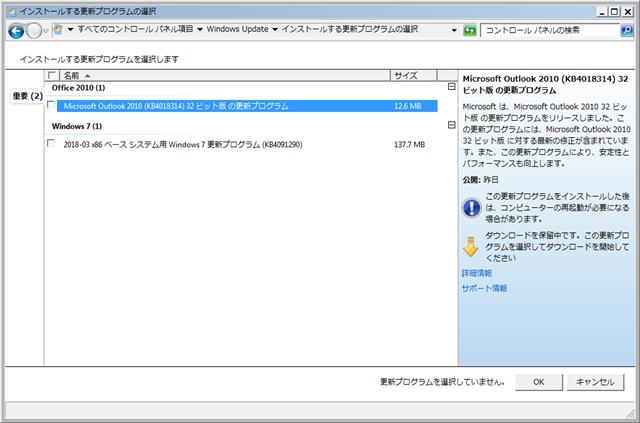Select Microsoft Outlook 2010 (KB4018314) row text
The height and width of the screenshot is (423, 640).
click(x=176, y=106)
